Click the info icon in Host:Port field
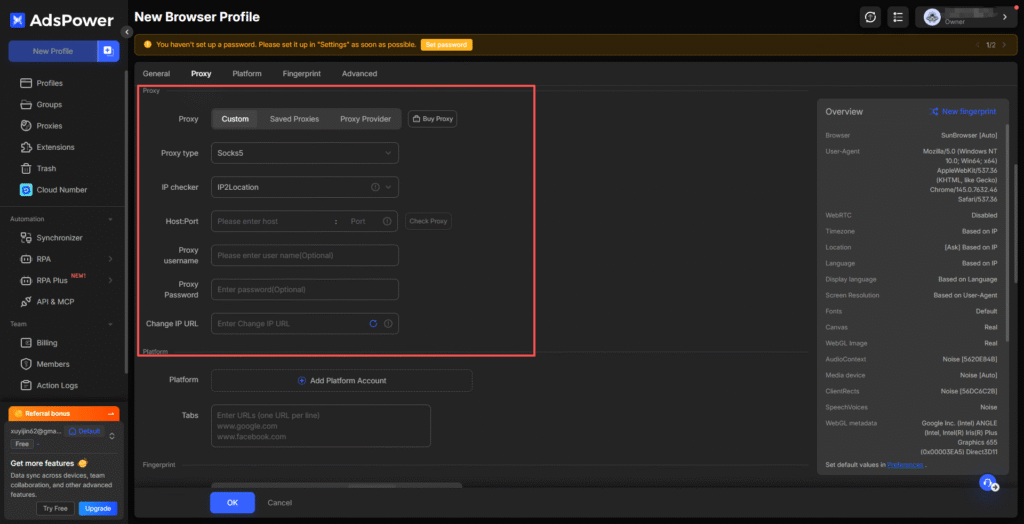The height and width of the screenshot is (524, 1024). point(387,221)
